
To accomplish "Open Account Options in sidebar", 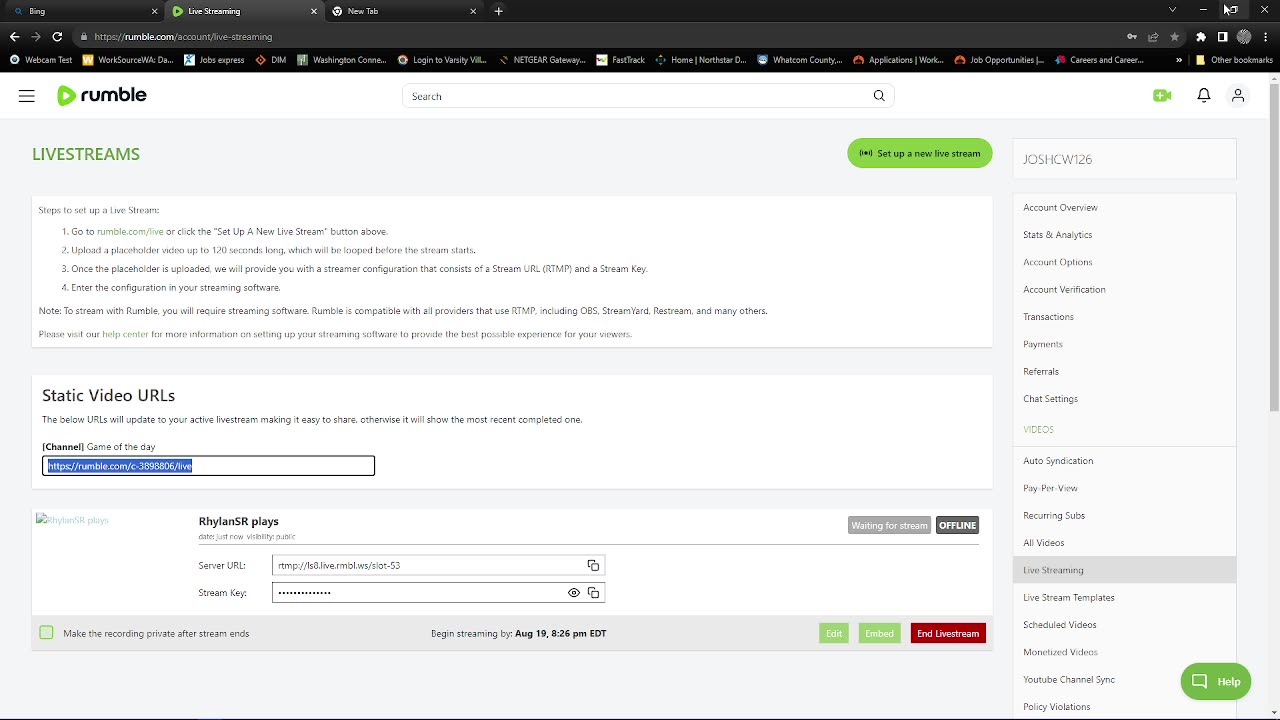I will click(1057, 262).
